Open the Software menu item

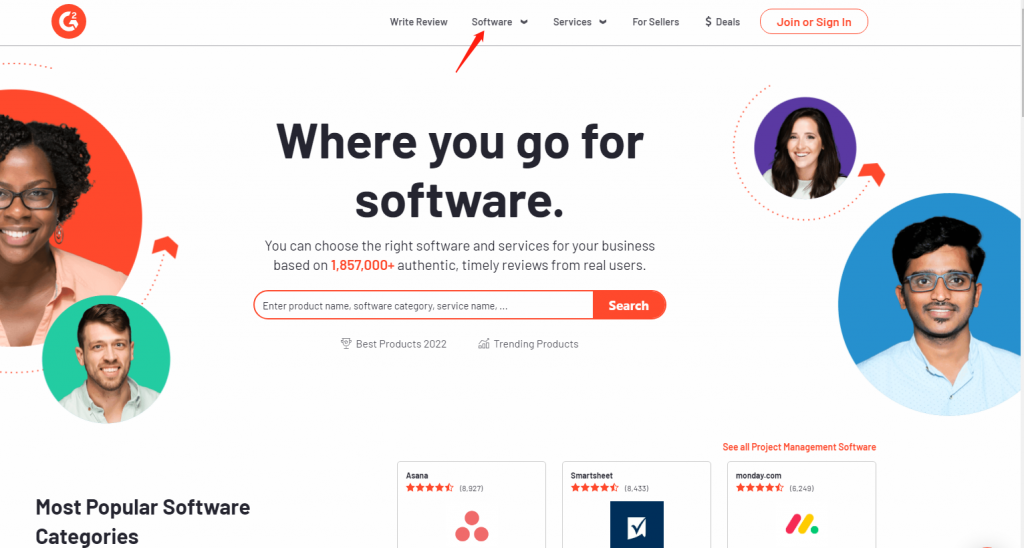pyautogui.click(x=492, y=22)
